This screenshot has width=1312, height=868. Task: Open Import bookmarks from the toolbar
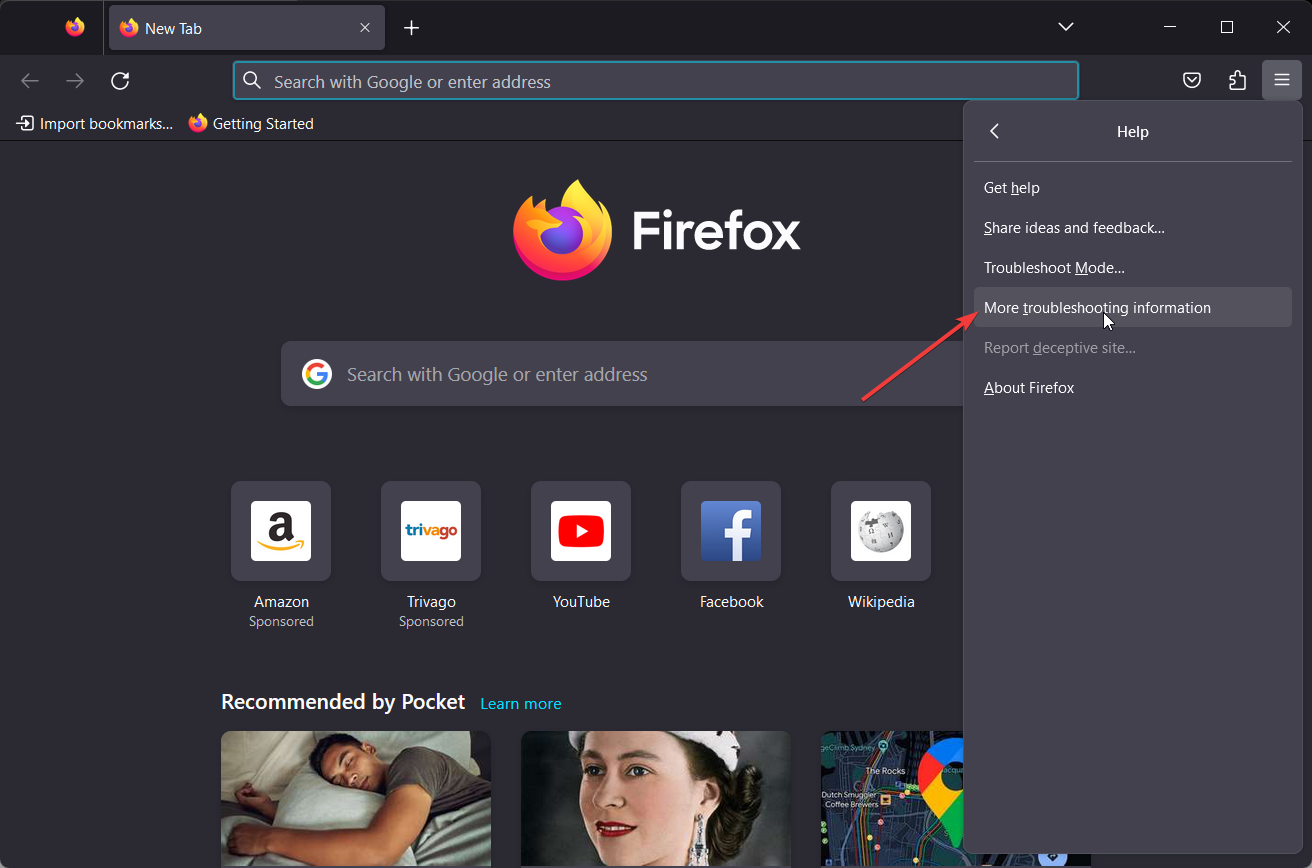(93, 123)
